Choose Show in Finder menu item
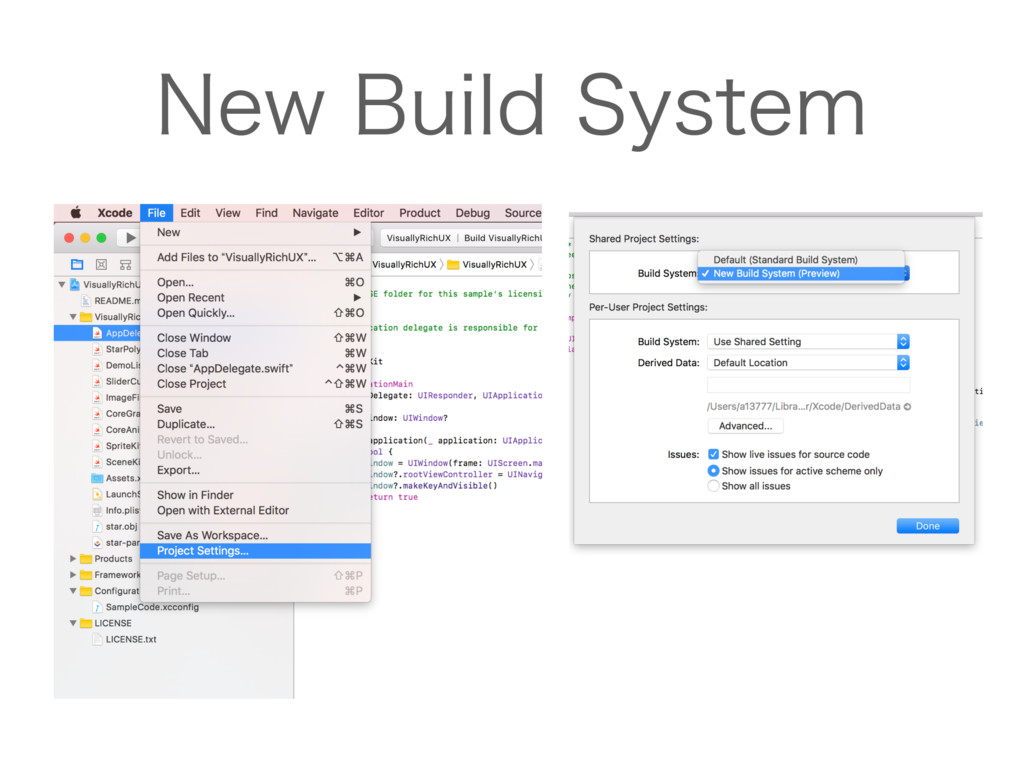Screen dimensions: 1024x768 click(x=255, y=495)
